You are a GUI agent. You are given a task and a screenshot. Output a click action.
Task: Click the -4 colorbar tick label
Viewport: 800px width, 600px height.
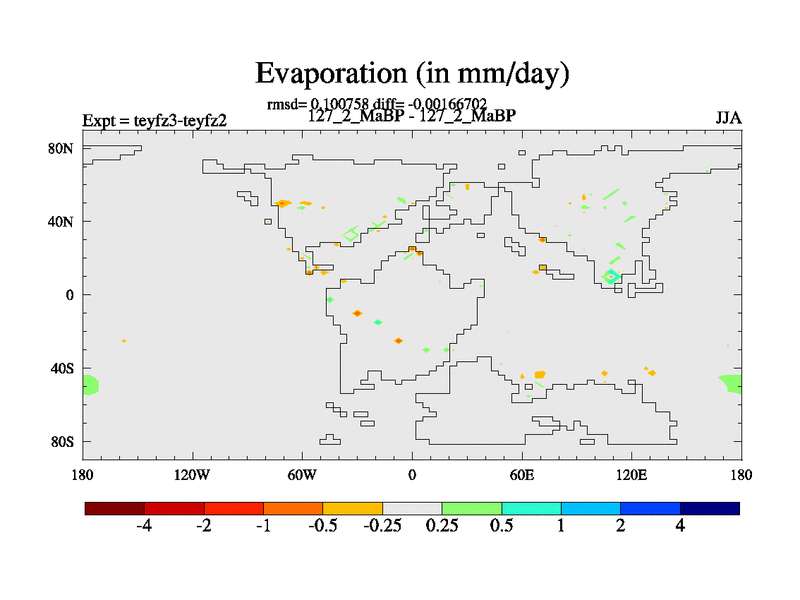(x=144, y=526)
